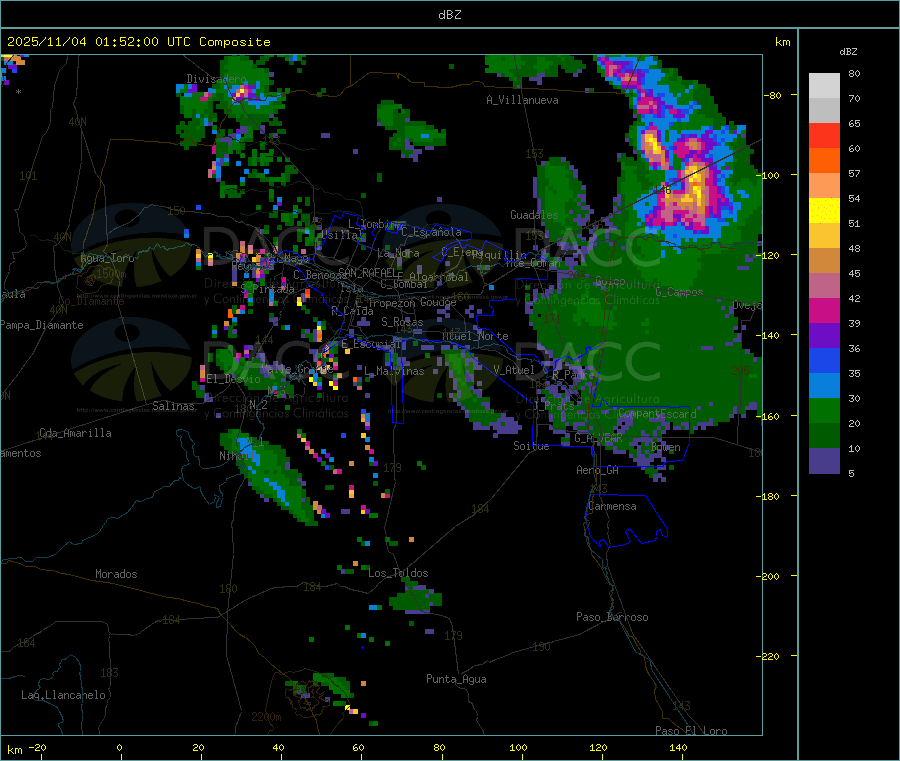900x761 pixels.
Task: Click the 'Carmensa' map label
Action: pyautogui.click(x=612, y=506)
